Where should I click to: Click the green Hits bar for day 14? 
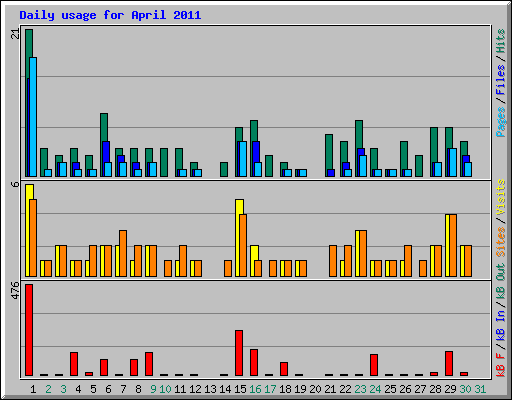[224, 169]
